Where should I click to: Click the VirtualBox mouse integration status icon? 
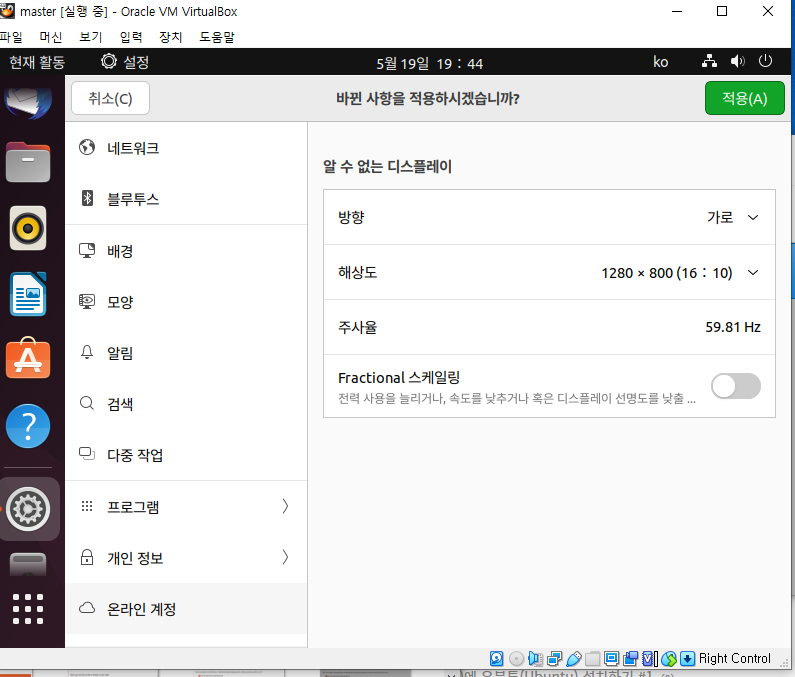tap(669, 659)
